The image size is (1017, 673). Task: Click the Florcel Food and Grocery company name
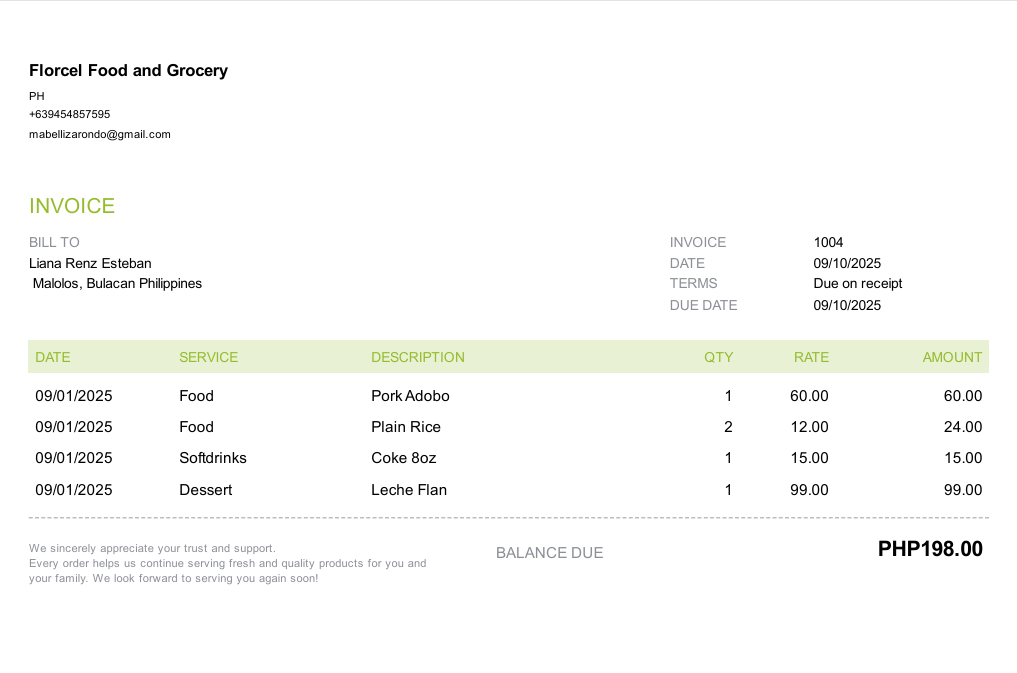pyautogui.click(x=128, y=71)
